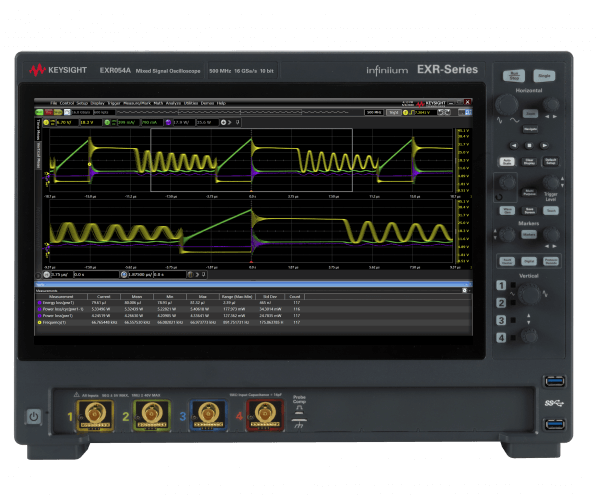Toggle Vertical channel 4 key
Image resolution: width=600 pixels, height=500 pixels.
(501, 338)
